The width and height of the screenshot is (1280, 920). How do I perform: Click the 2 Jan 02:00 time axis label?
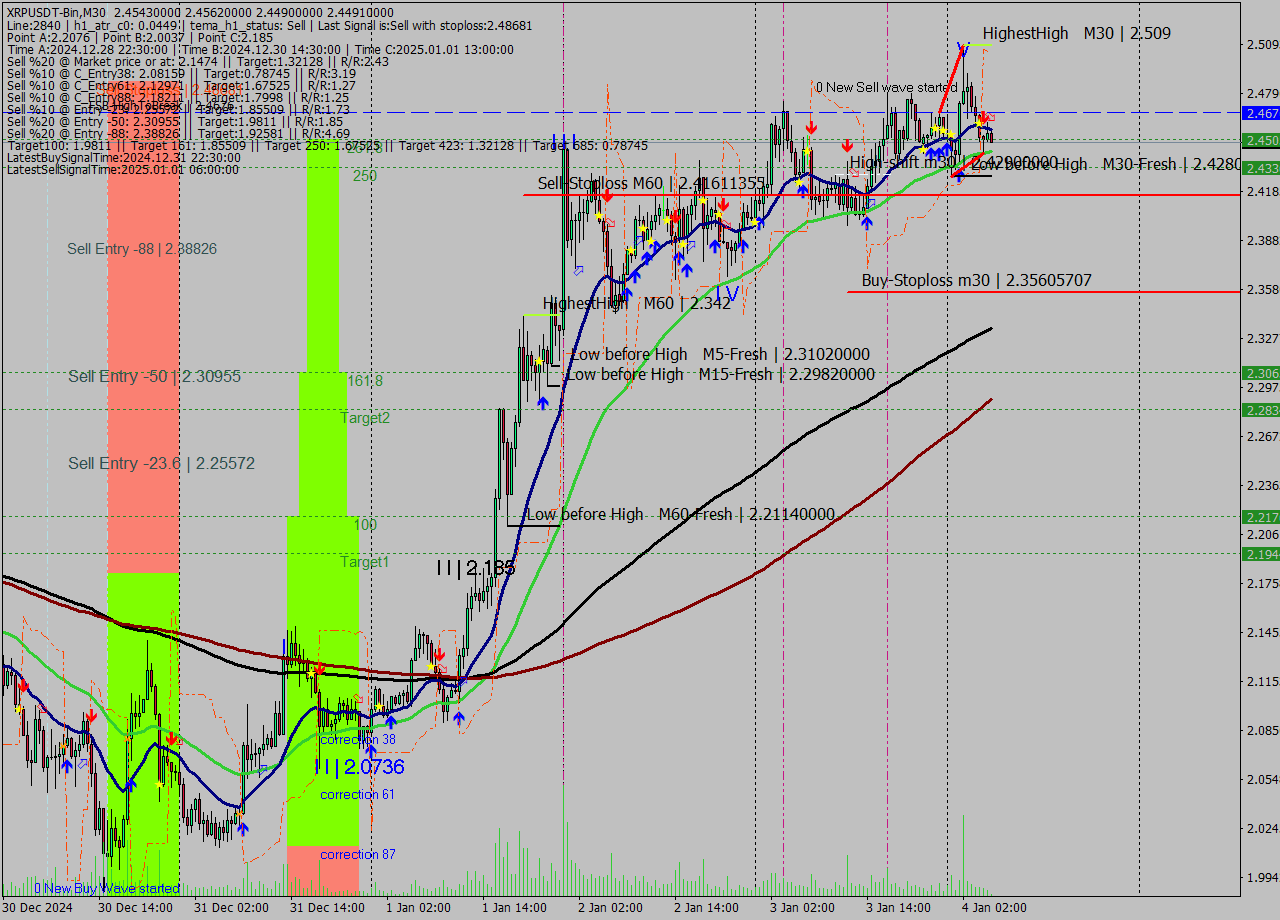pyautogui.click(x=610, y=908)
